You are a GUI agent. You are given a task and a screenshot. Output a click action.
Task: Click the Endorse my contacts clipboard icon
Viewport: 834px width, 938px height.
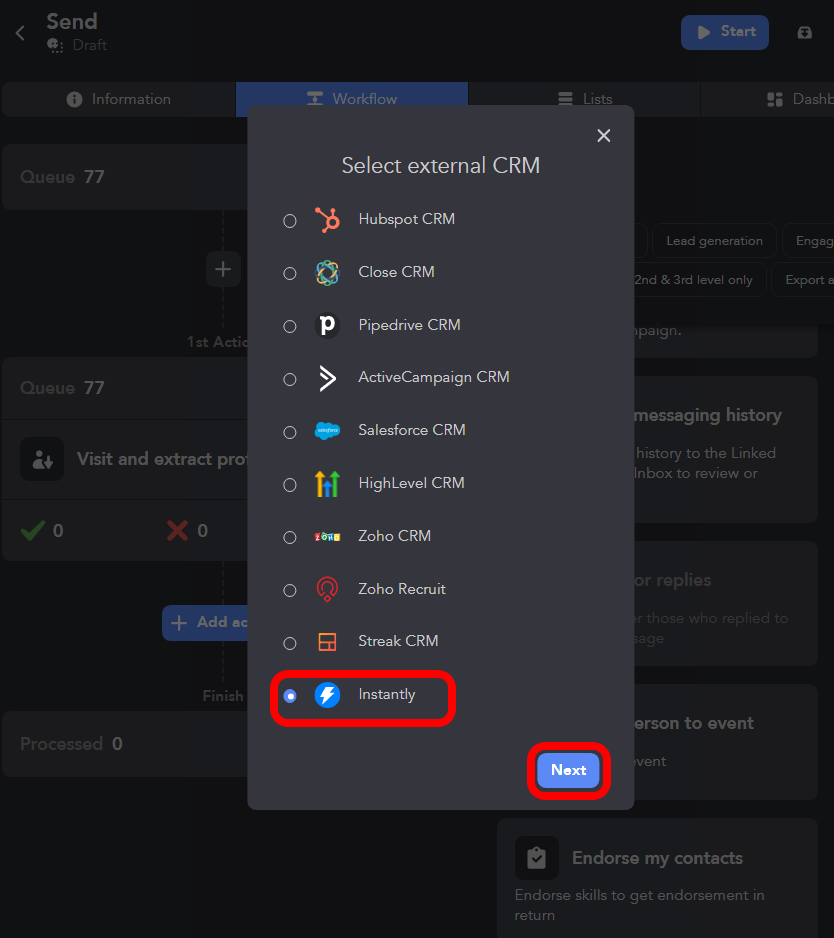point(537,858)
